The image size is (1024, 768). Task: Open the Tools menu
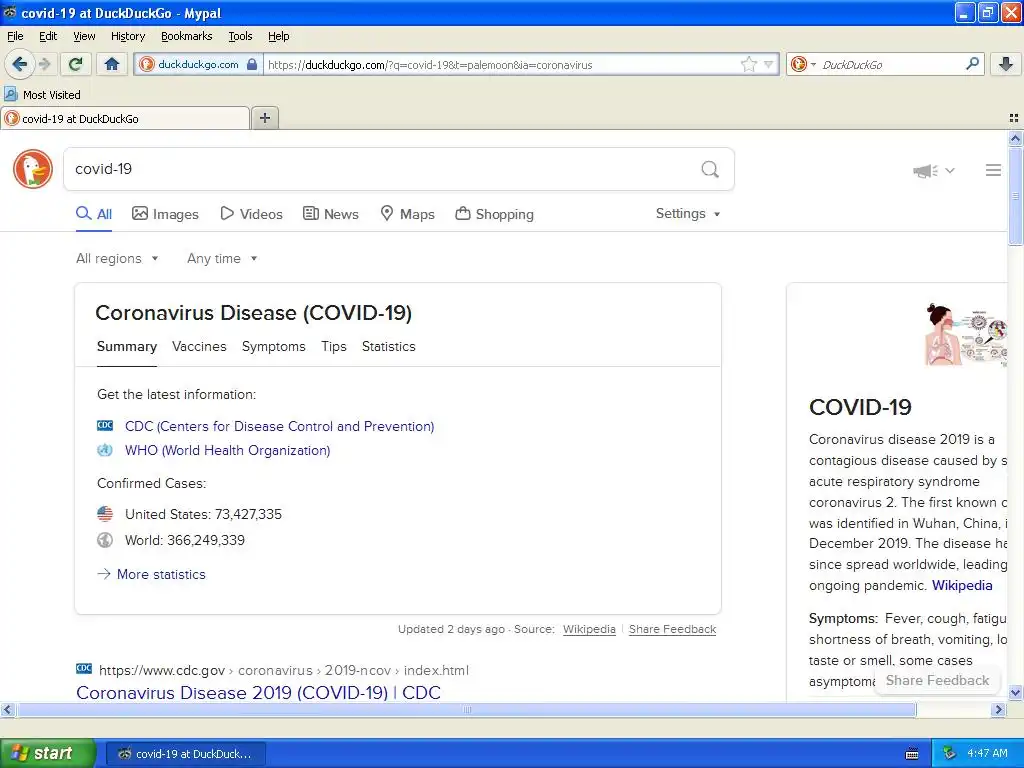240,36
